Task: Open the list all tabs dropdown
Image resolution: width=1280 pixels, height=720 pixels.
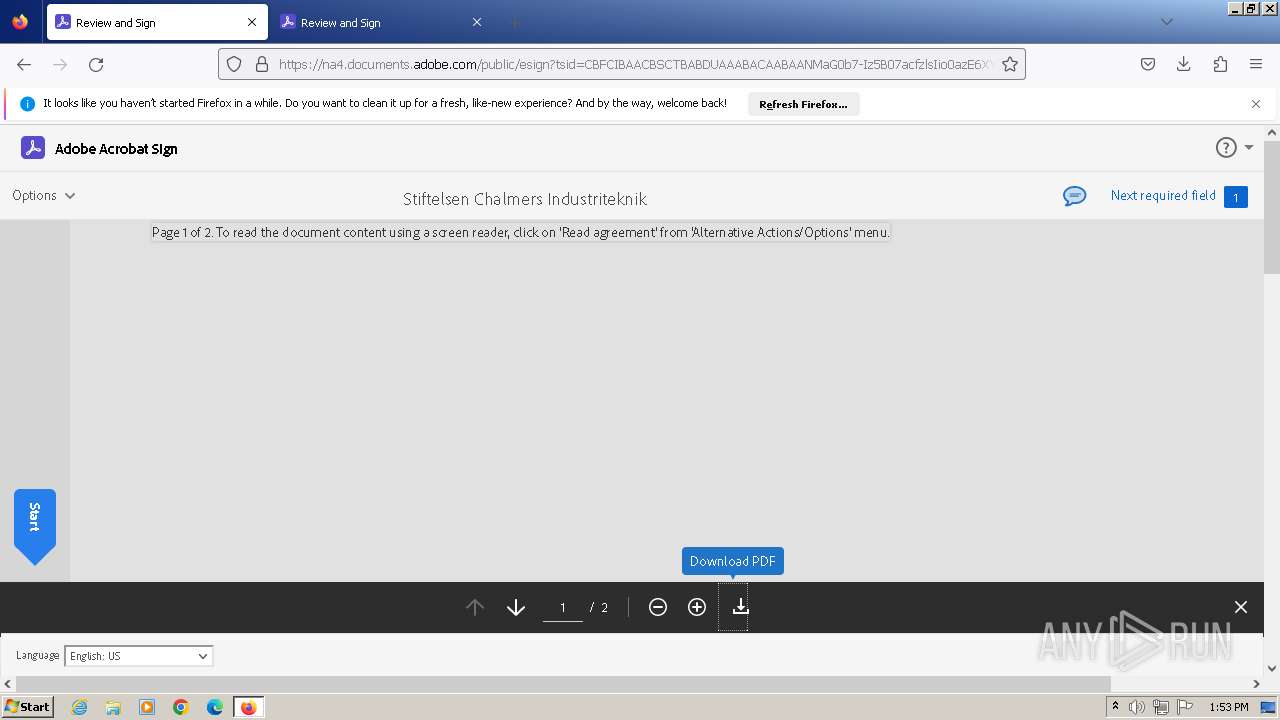Action: point(1166,22)
